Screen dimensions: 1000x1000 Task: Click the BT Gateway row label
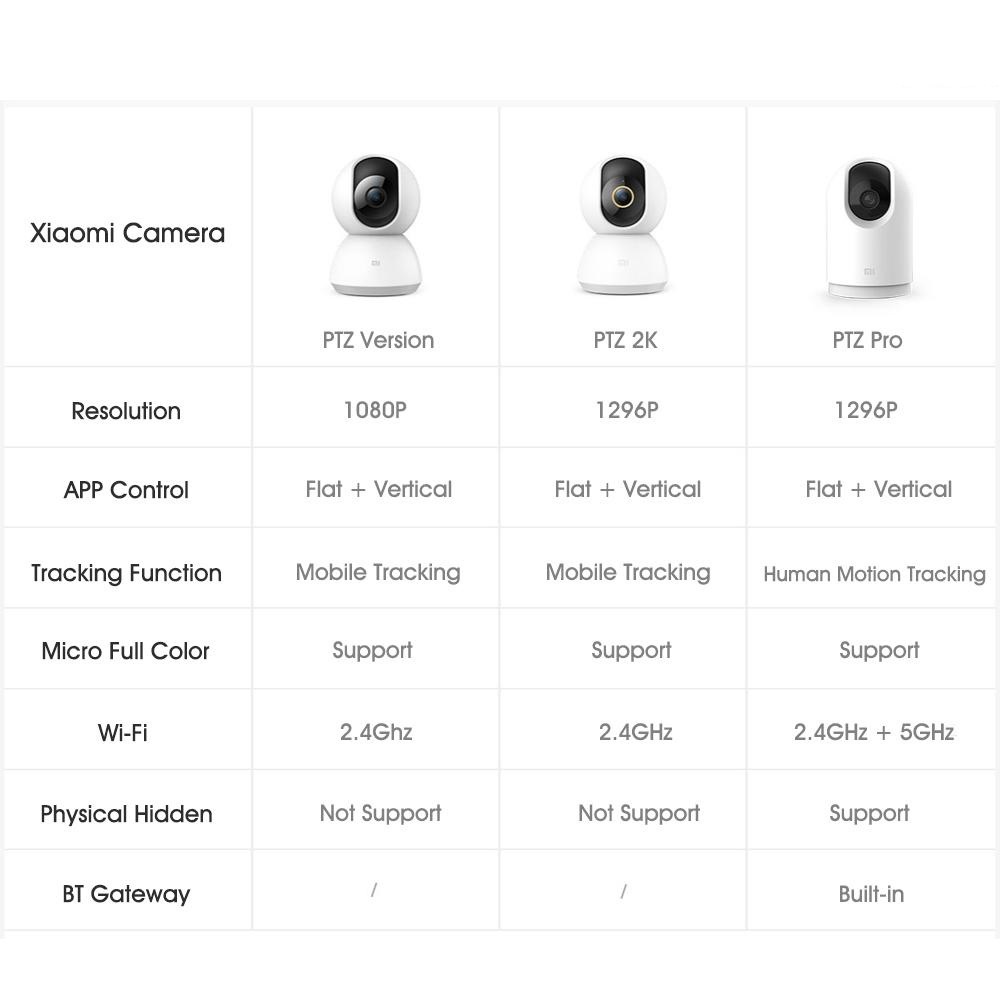coord(126,894)
